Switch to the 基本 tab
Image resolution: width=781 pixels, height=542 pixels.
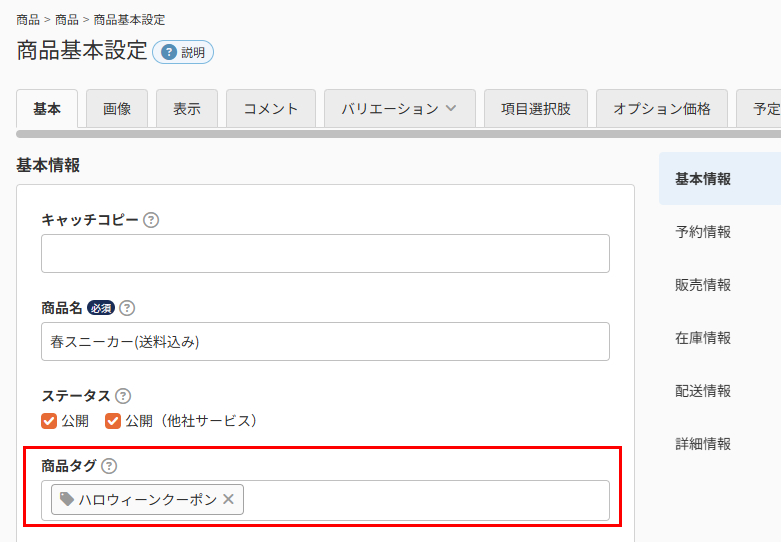47,109
